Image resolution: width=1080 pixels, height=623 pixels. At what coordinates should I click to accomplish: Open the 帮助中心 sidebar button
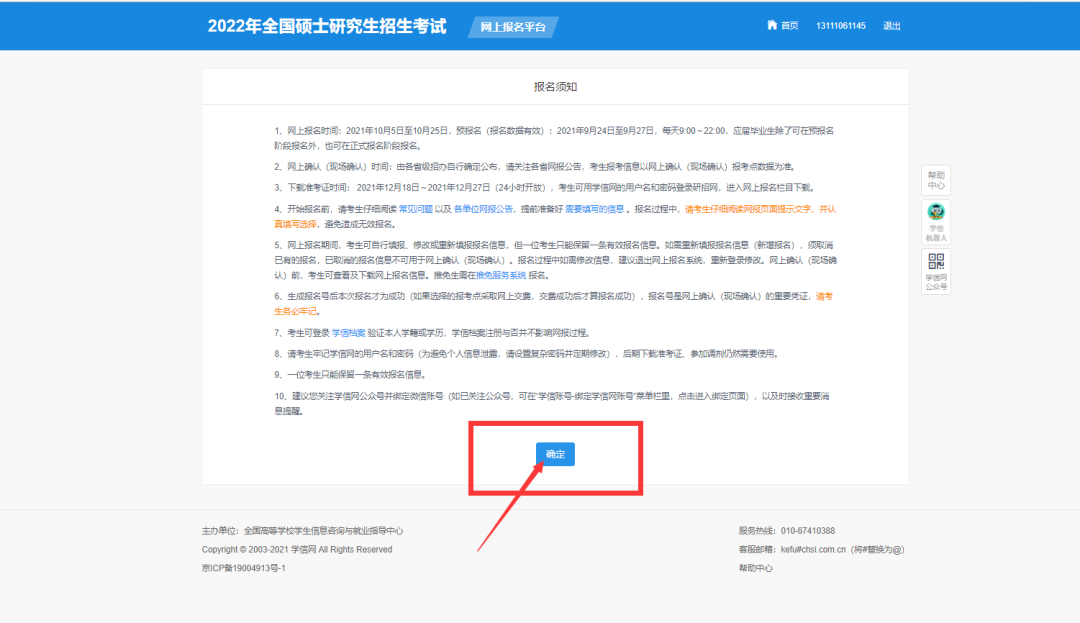point(935,180)
